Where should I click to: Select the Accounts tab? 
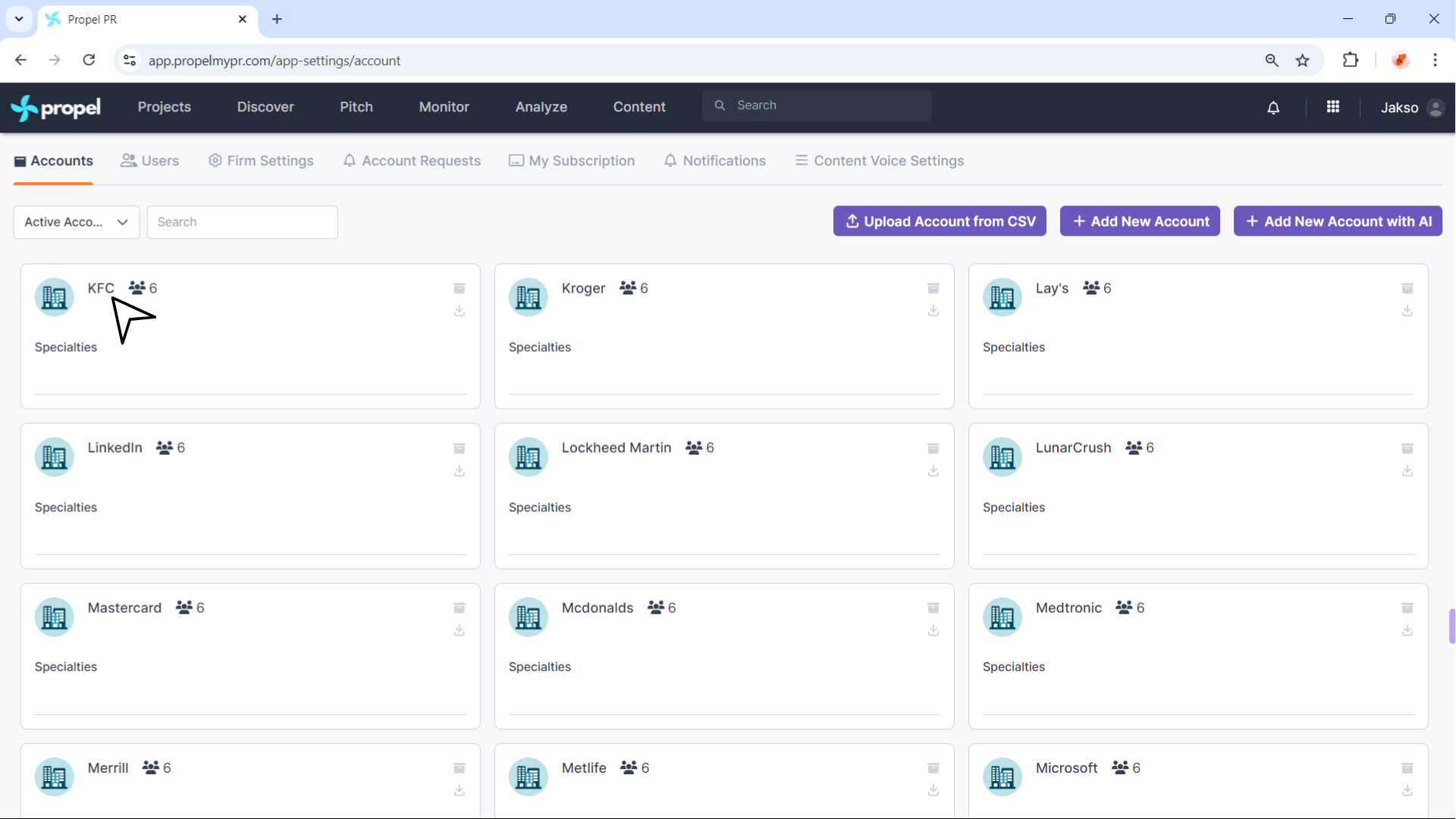click(x=53, y=161)
